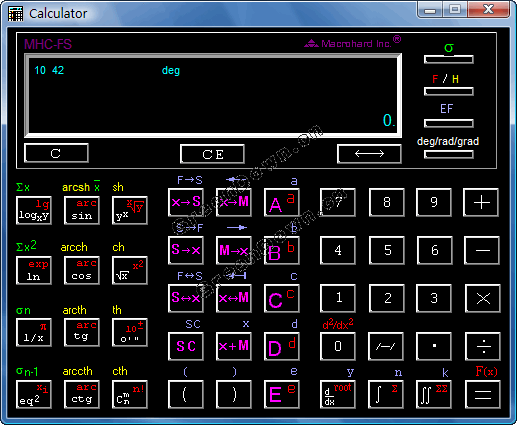
Task: Click the arc sin key
Action: tap(82, 210)
